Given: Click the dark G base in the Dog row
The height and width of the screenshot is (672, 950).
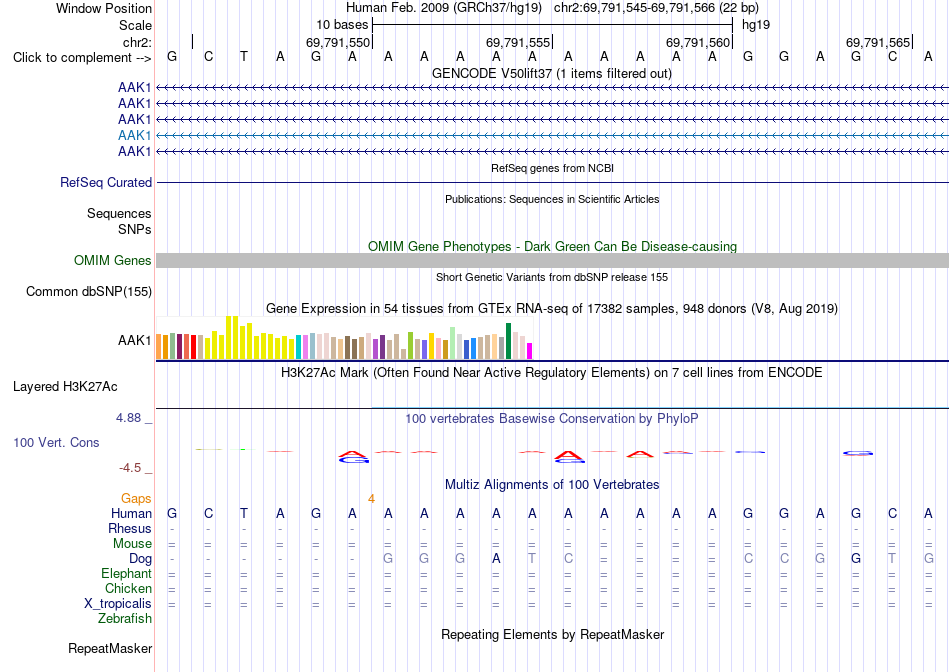Looking at the screenshot, I should [x=856, y=559].
